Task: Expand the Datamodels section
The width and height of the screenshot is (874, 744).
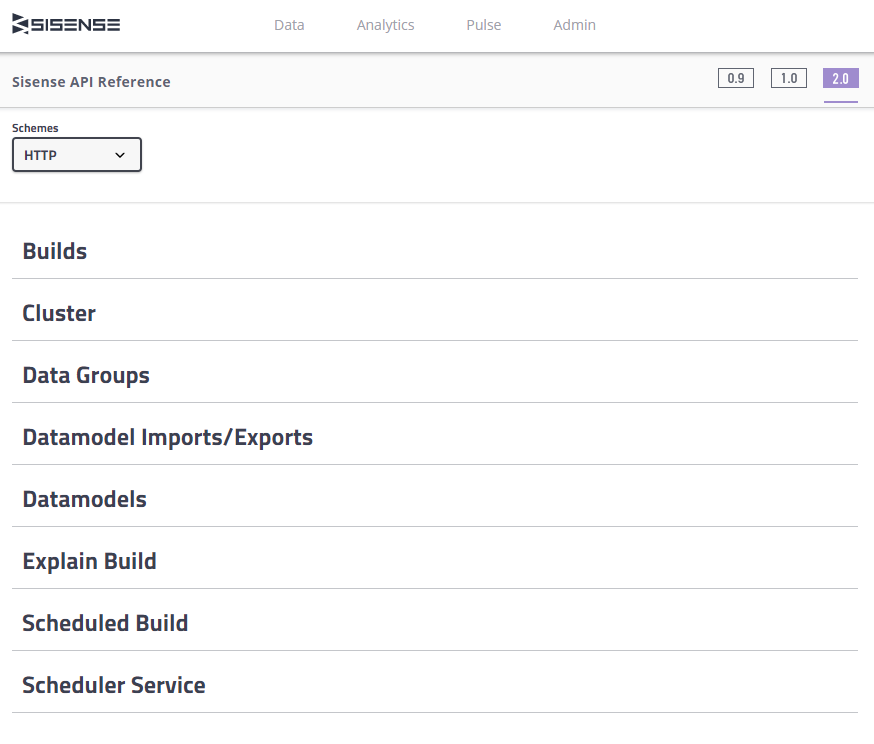Action: point(84,499)
